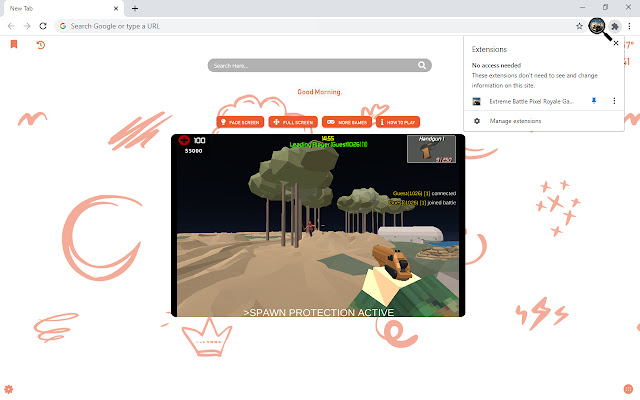Click the game preview window
The height and width of the screenshot is (400, 640).
coord(318,225)
